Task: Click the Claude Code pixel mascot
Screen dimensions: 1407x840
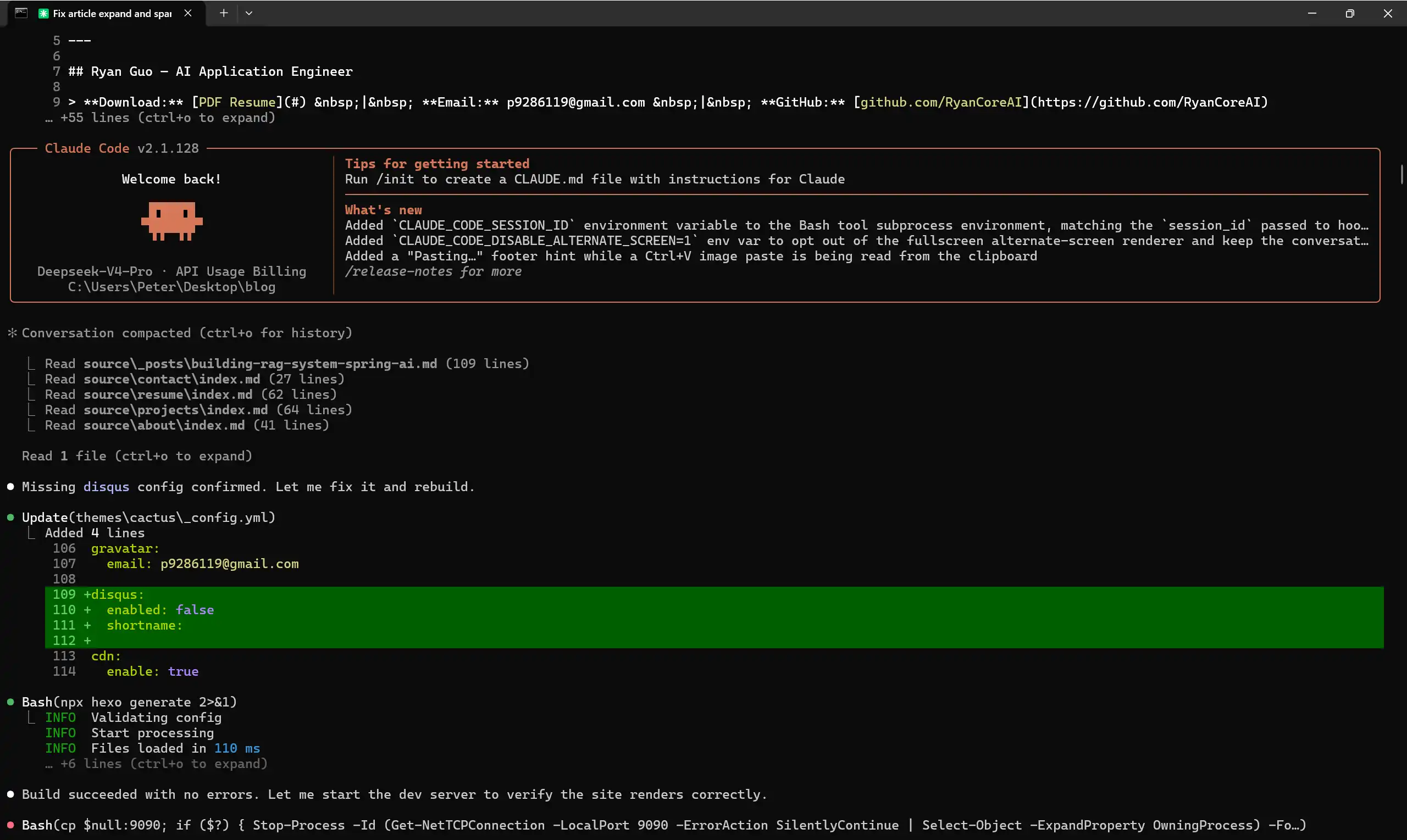Action: click(x=171, y=221)
